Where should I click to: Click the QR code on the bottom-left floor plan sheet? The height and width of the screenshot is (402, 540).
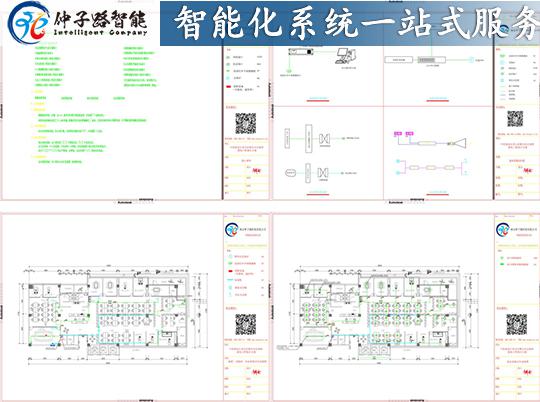[x=246, y=324]
